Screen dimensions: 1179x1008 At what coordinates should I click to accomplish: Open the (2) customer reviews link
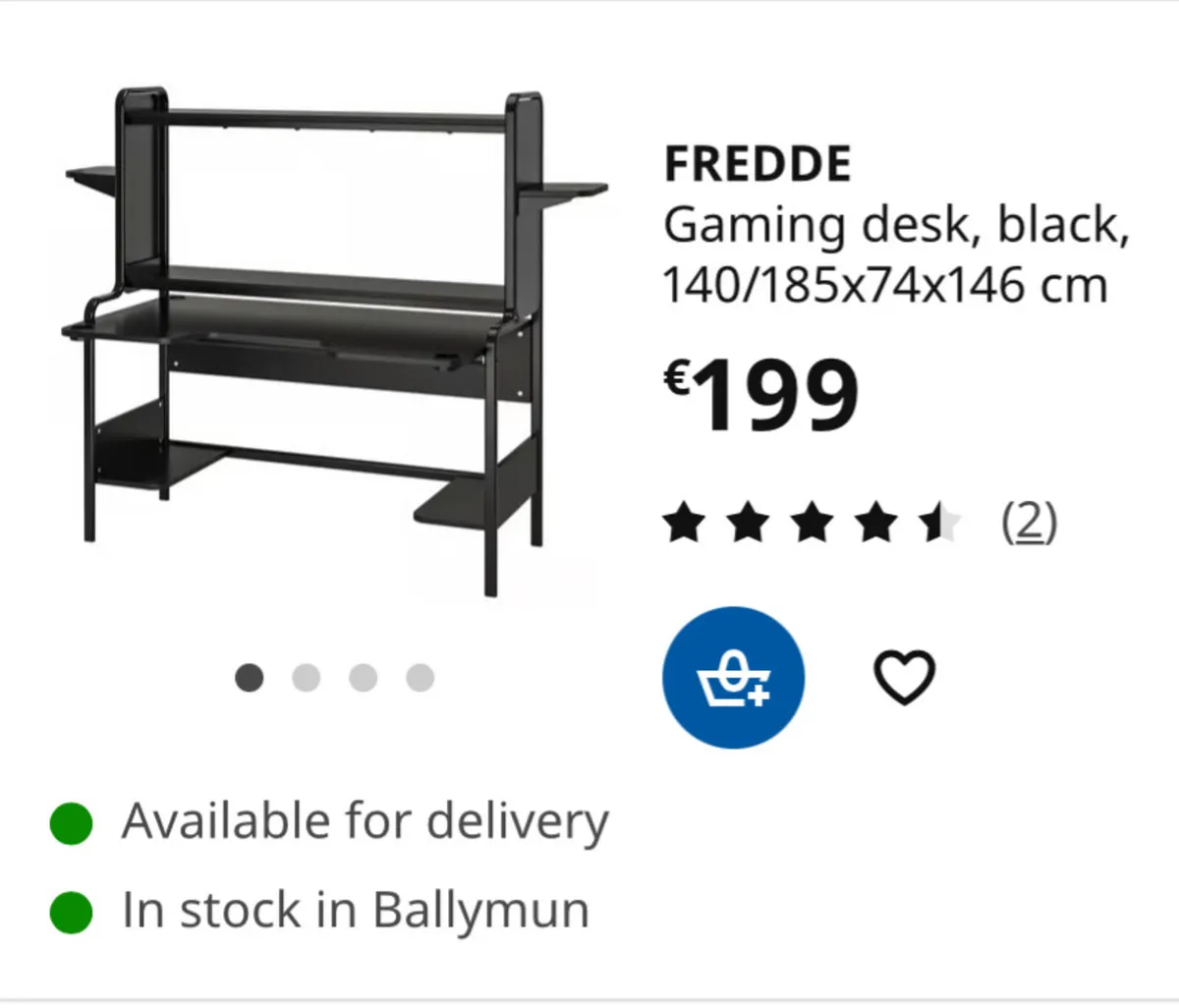1030,522
